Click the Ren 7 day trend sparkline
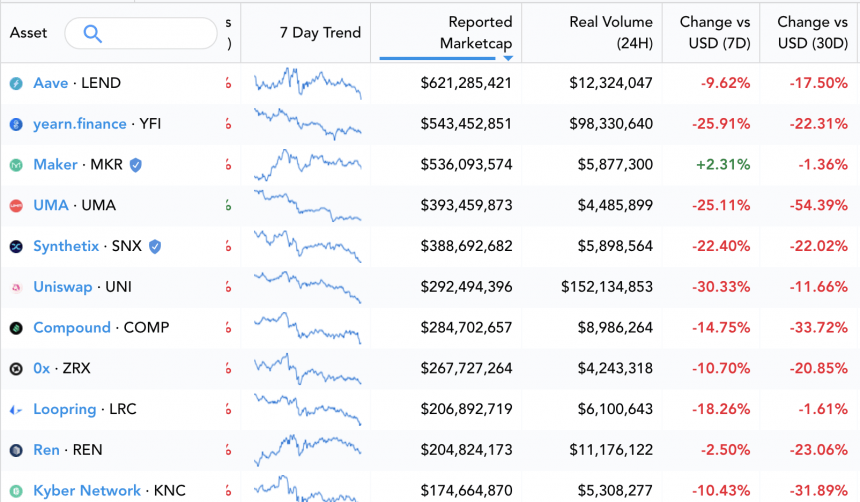This screenshot has width=860, height=502. (x=307, y=450)
